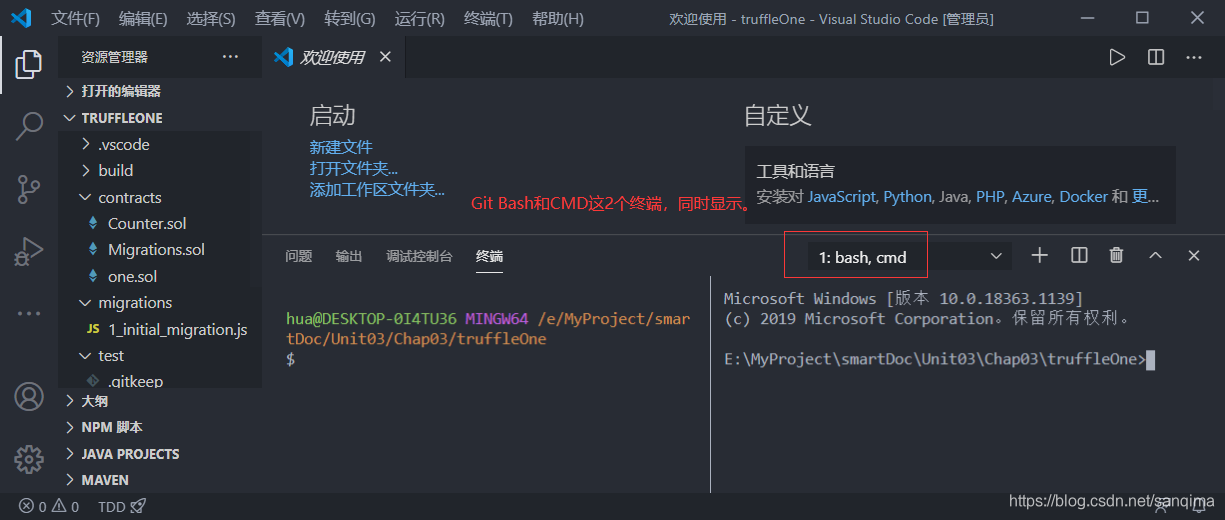Switch to the 问题 panel tab
The width and height of the screenshot is (1225, 520).
coord(299,256)
